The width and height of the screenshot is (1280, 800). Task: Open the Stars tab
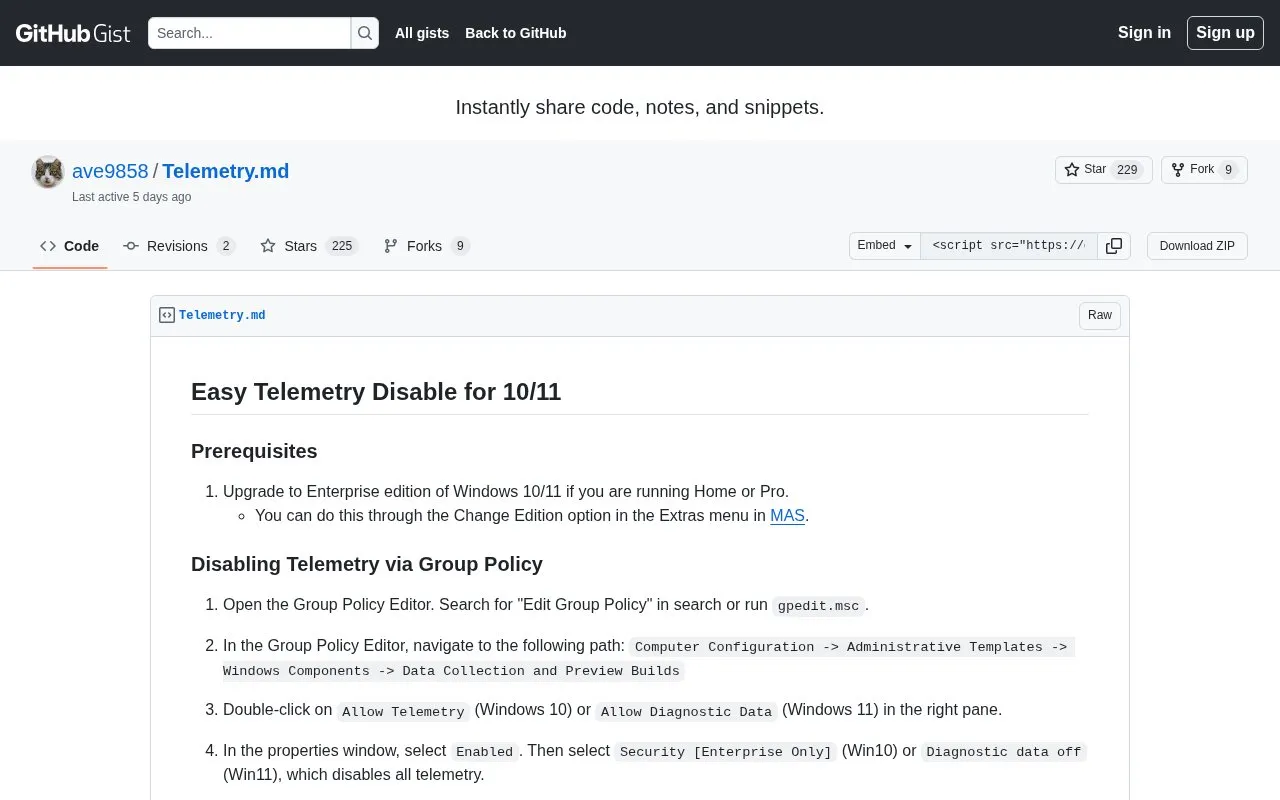[x=309, y=246]
